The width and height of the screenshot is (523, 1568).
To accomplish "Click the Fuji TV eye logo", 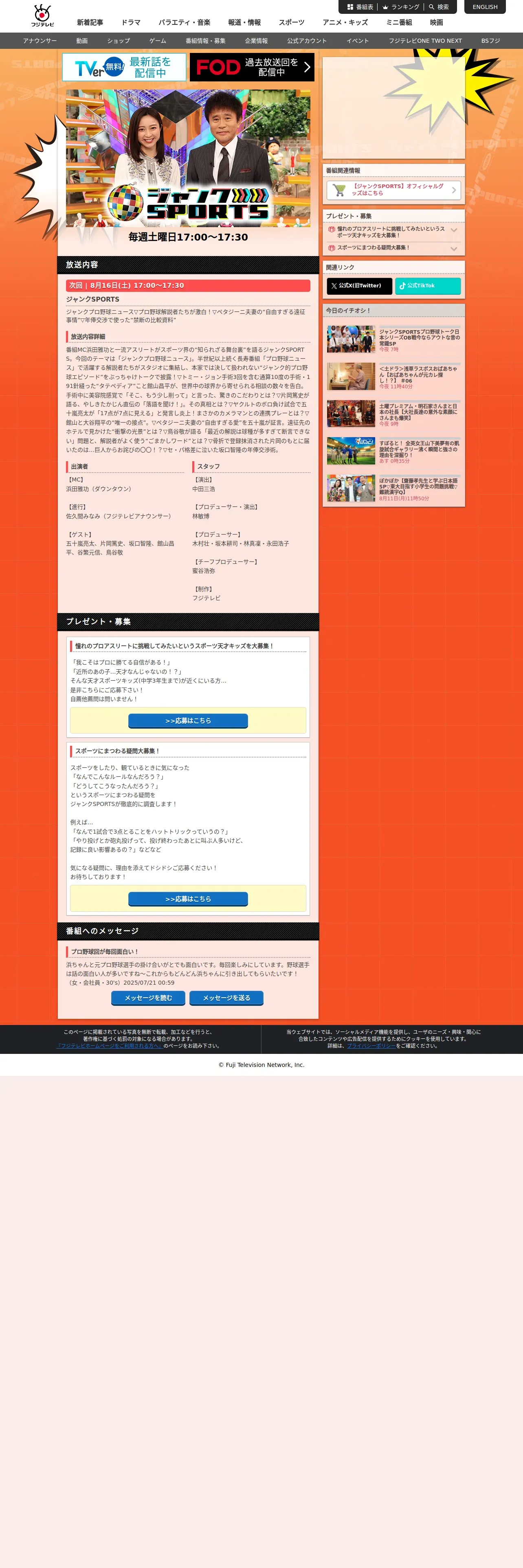I will (43, 16).
